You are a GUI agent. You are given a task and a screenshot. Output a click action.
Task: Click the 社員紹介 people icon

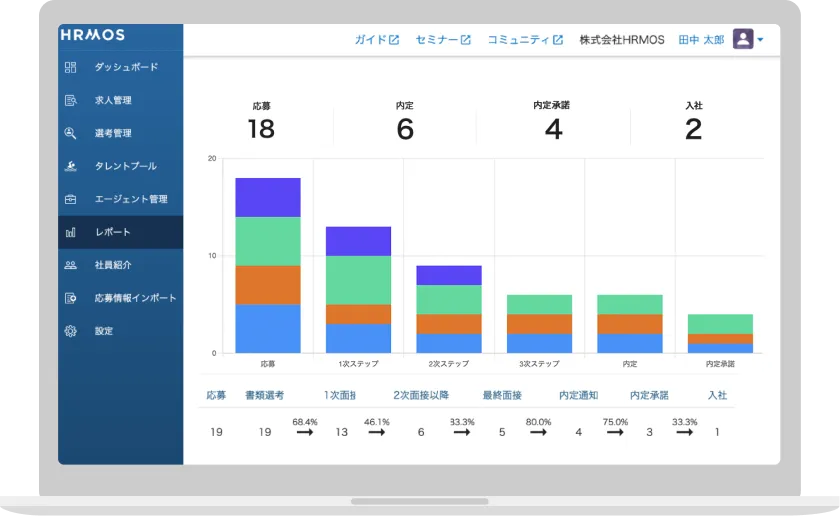[70, 265]
